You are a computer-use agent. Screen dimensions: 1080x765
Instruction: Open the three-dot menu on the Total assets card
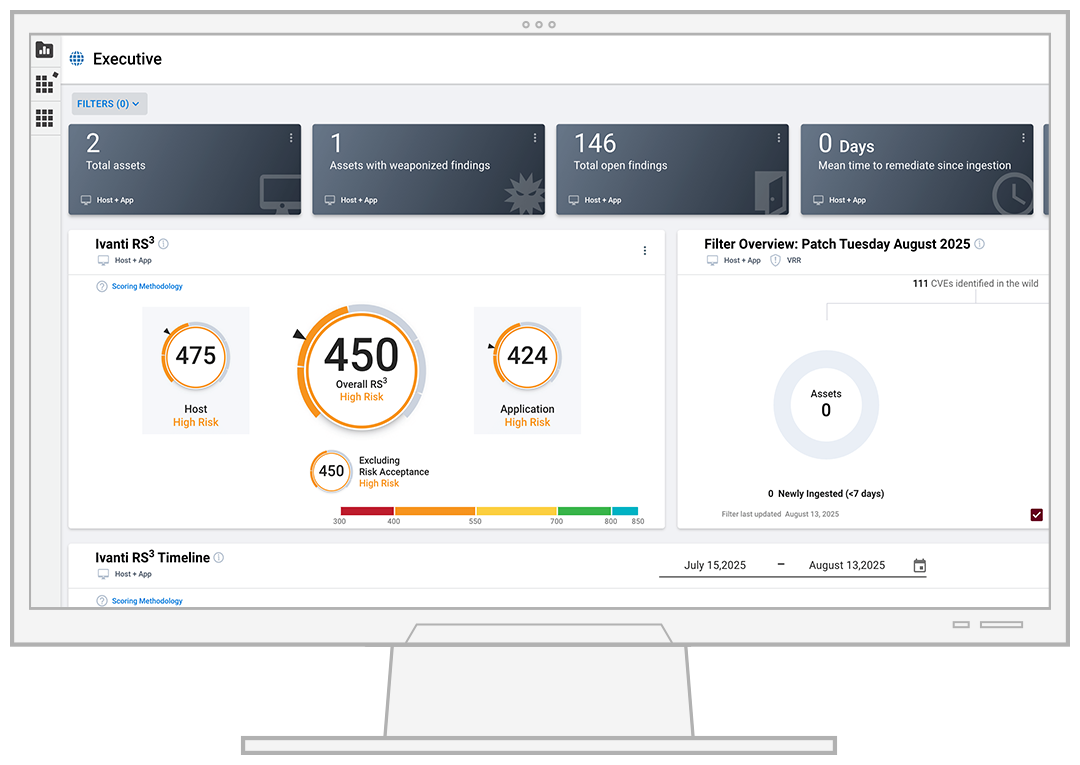point(291,137)
